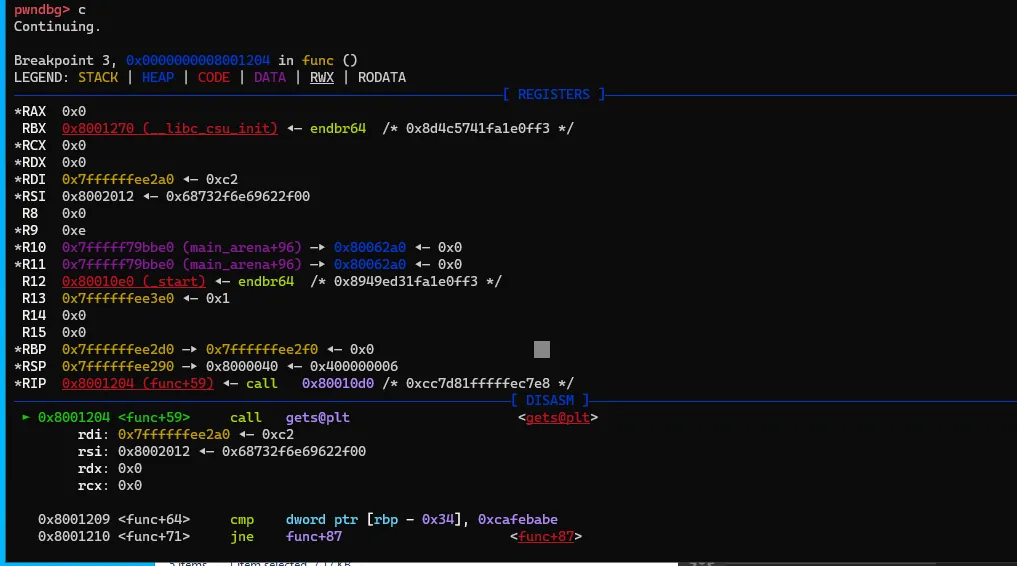Click the CODE label in the legend
This screenshot has width=1017, height=566.
tap(214, 77)
